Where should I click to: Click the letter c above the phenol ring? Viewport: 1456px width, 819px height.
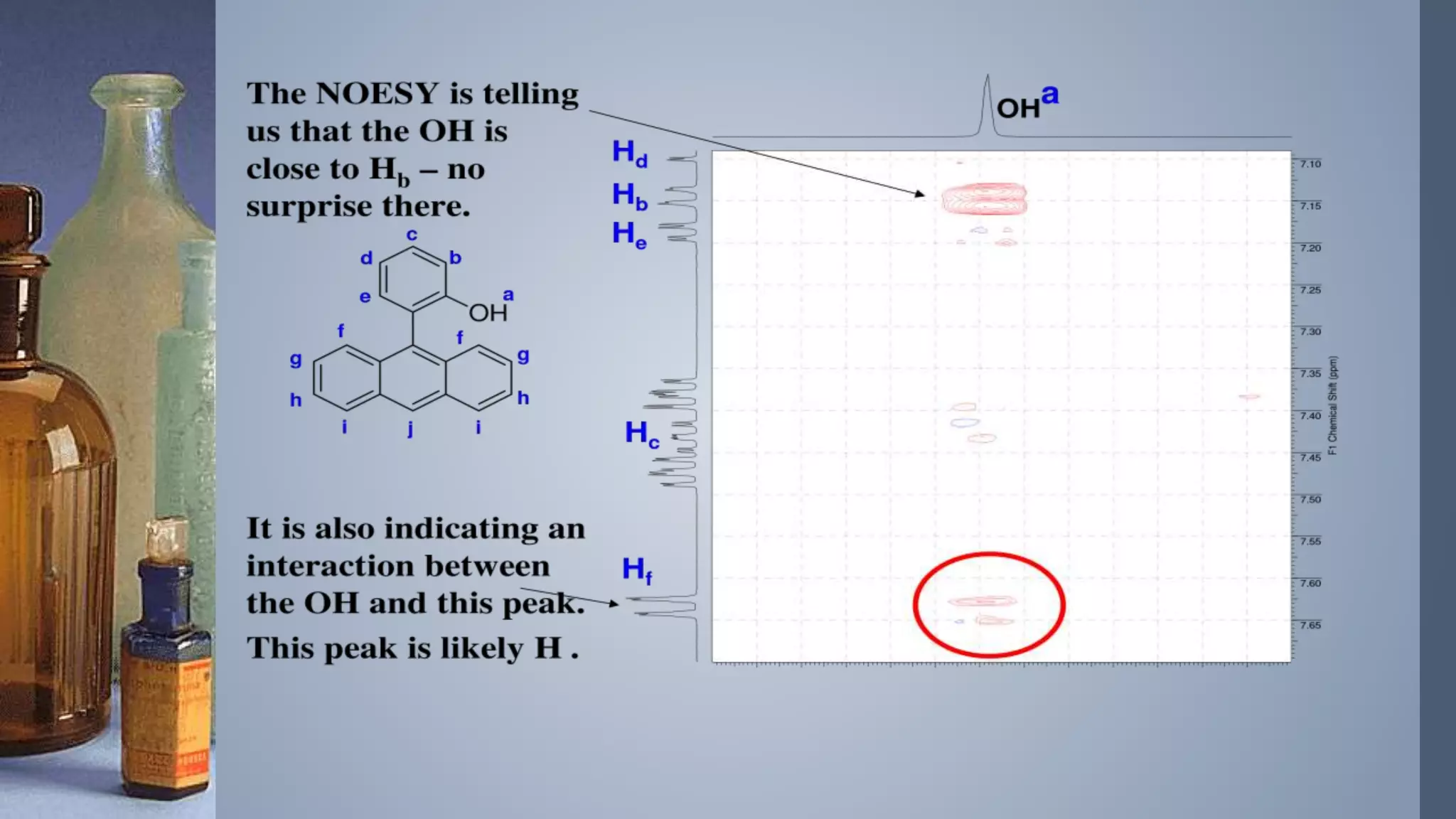point(412,235)
